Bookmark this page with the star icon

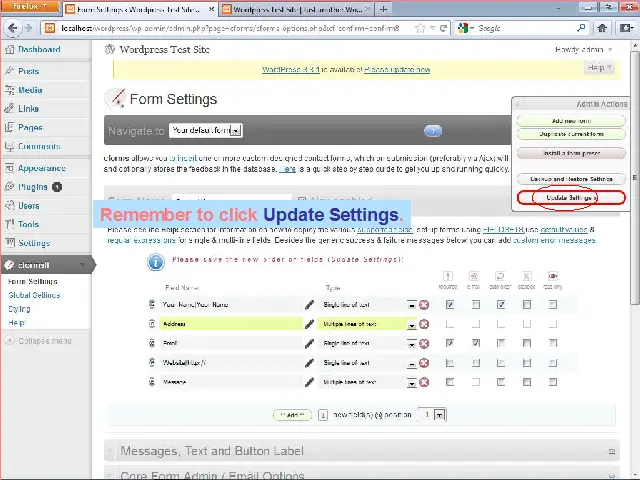(419, 28)
